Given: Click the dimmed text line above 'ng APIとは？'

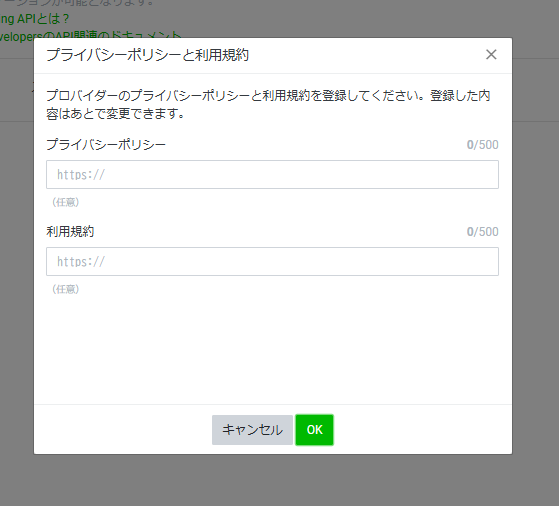Looking at the screenshot, I should (78, 3).
